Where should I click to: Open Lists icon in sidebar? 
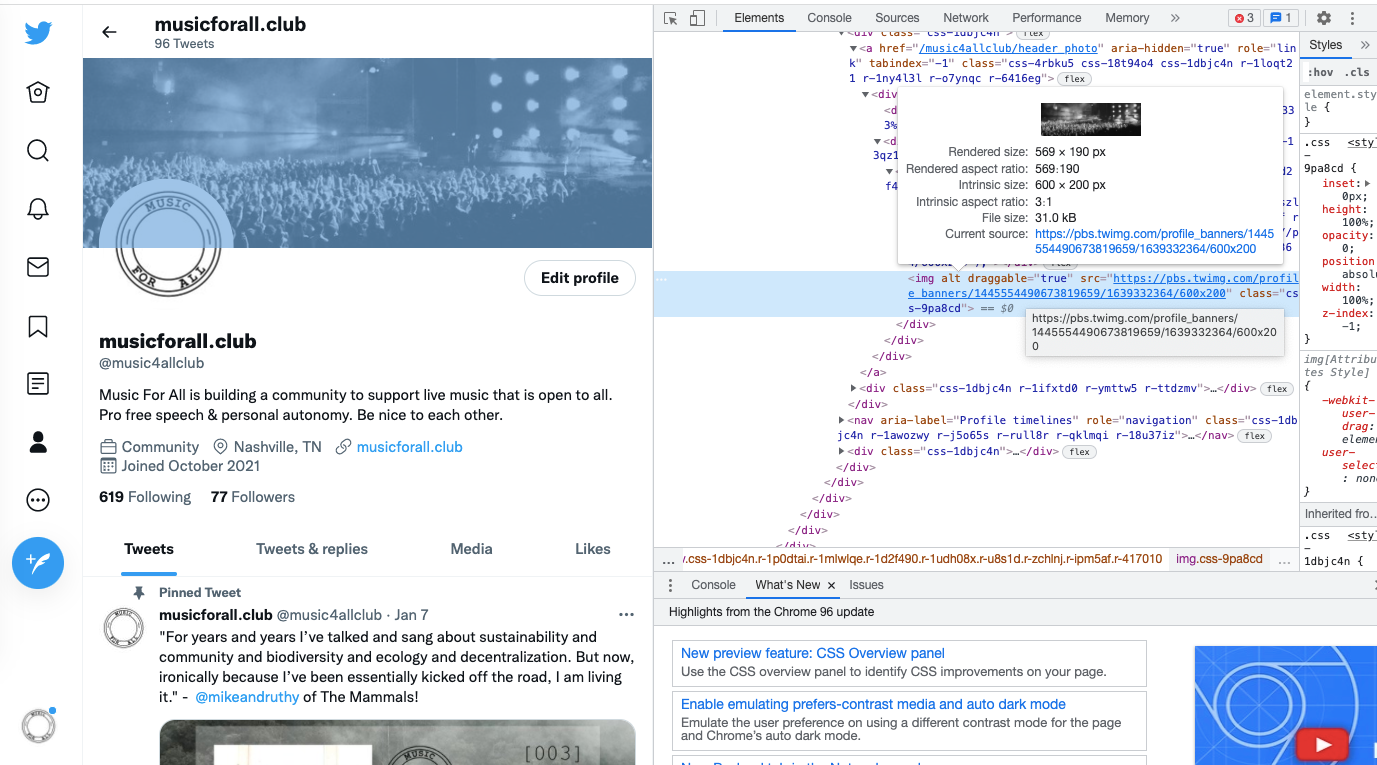(38, 383)
